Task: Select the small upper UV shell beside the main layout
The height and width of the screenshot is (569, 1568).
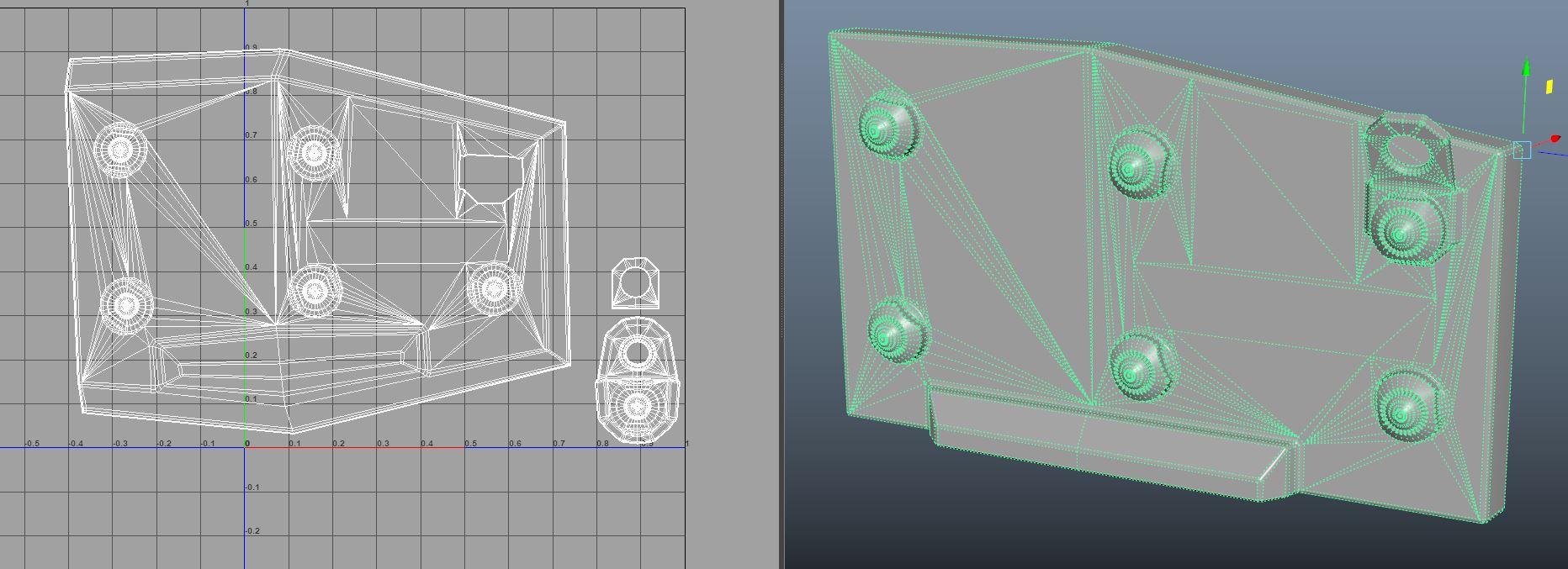Action: click(x=635, y=283)
